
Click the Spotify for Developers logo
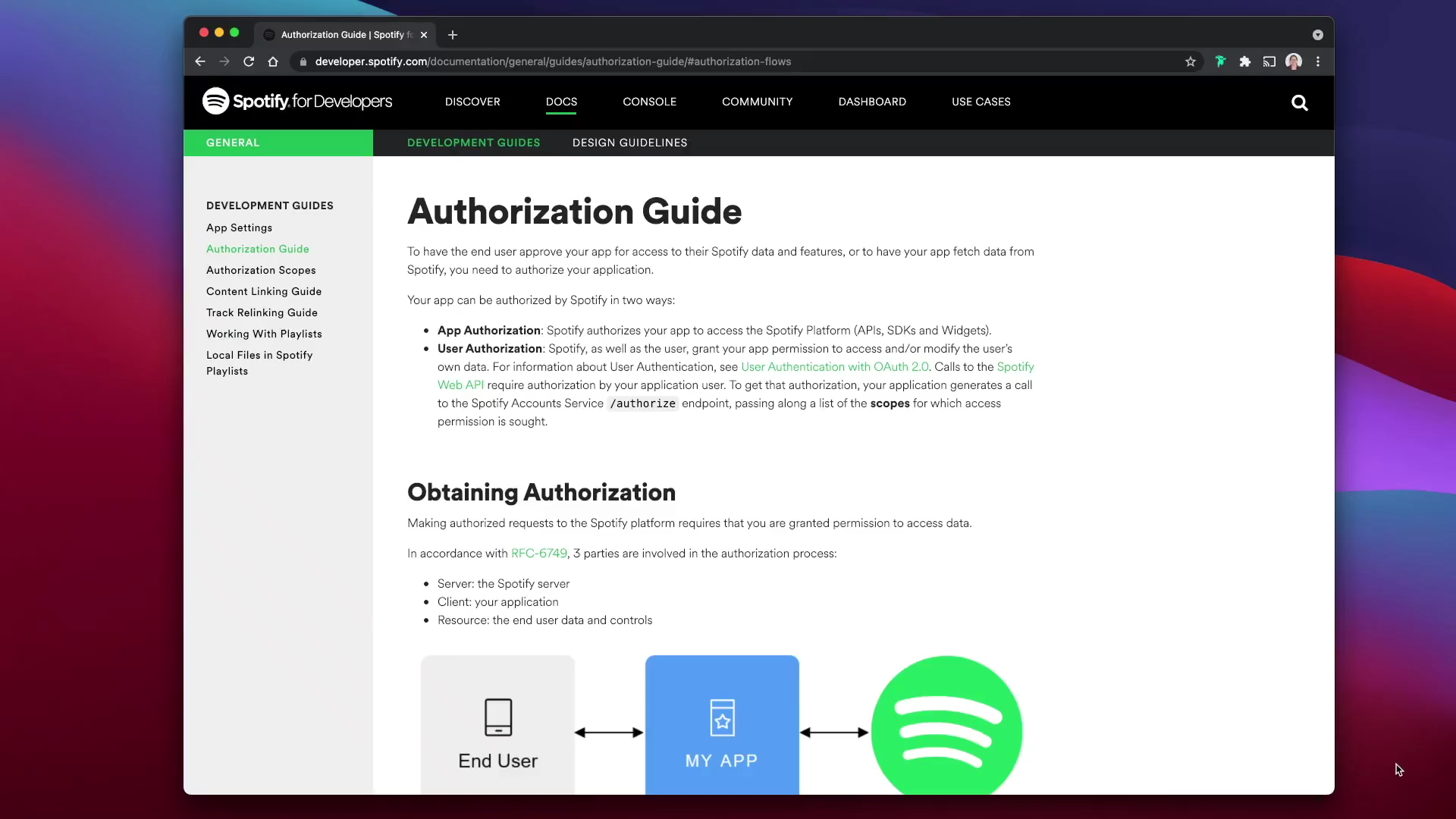coord(297,101)
